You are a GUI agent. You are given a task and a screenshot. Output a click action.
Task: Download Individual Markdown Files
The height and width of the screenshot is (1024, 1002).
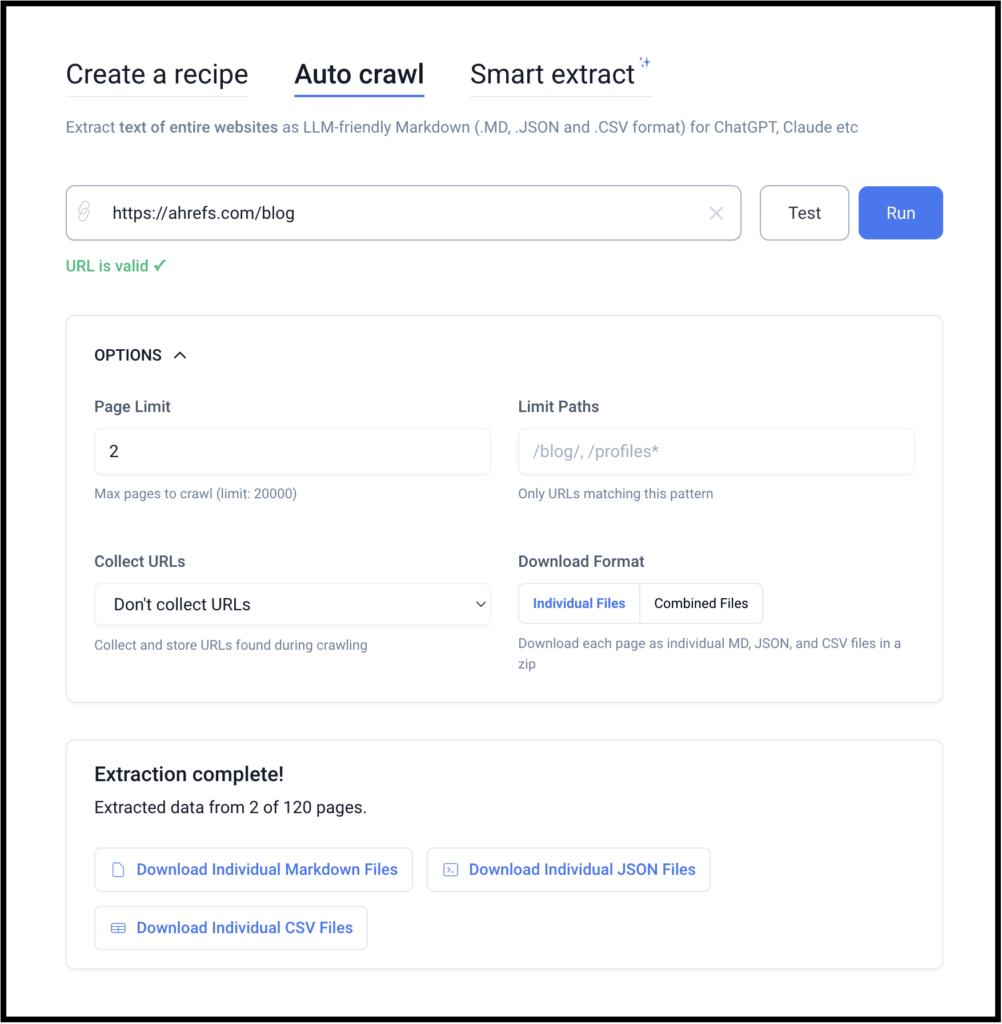click(x=253, y=869)
